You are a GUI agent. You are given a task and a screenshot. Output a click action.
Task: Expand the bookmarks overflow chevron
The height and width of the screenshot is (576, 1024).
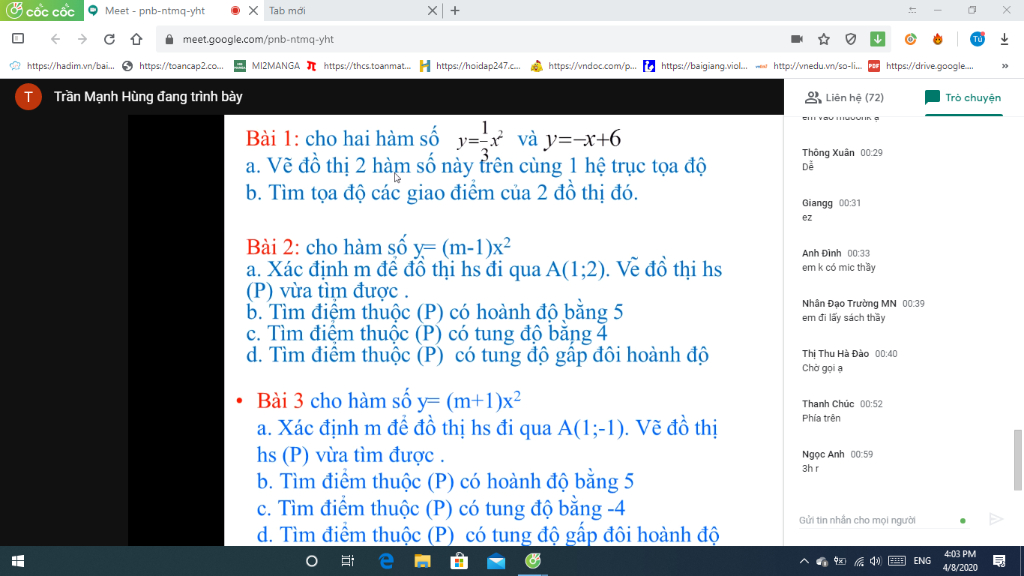click(x=1004, y=65)
